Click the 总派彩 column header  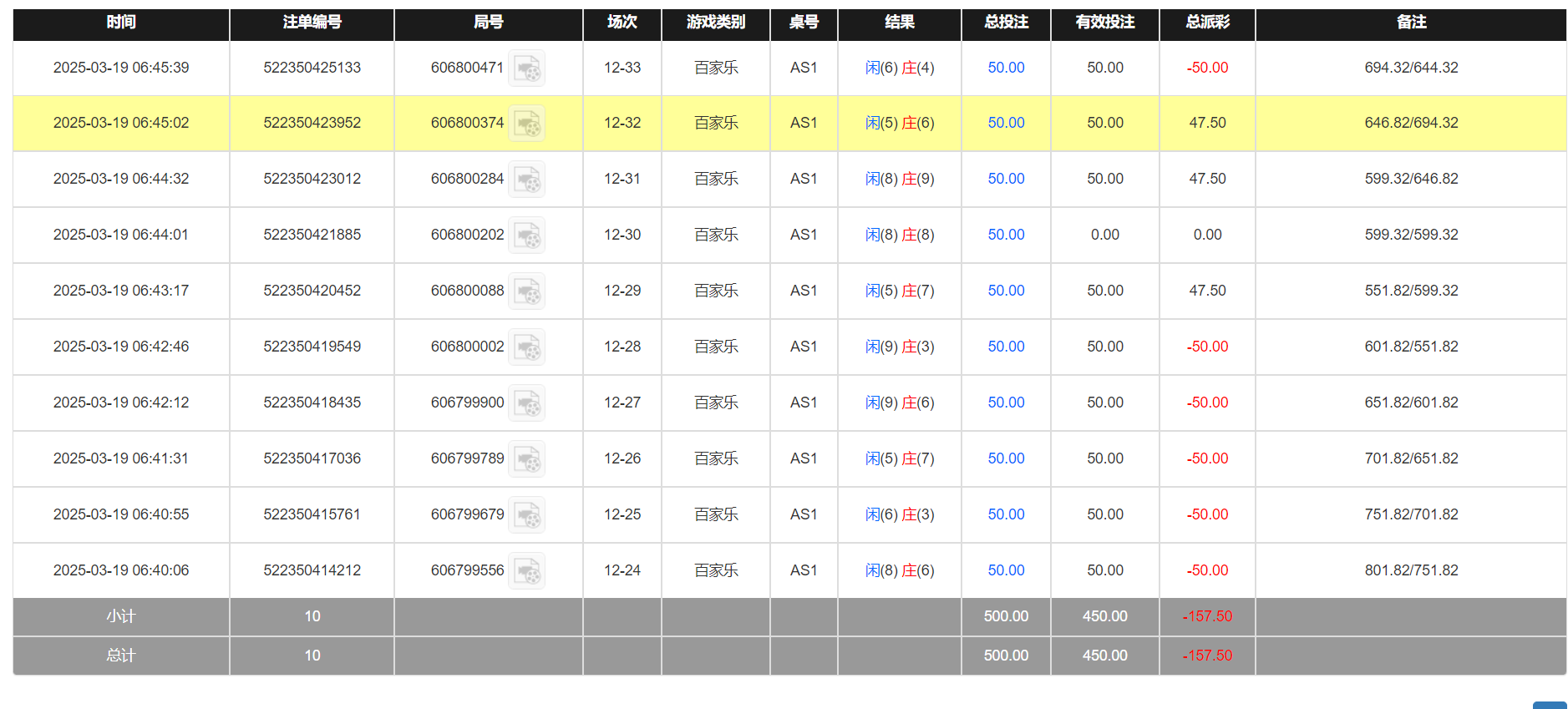(x=1207, y=23)
